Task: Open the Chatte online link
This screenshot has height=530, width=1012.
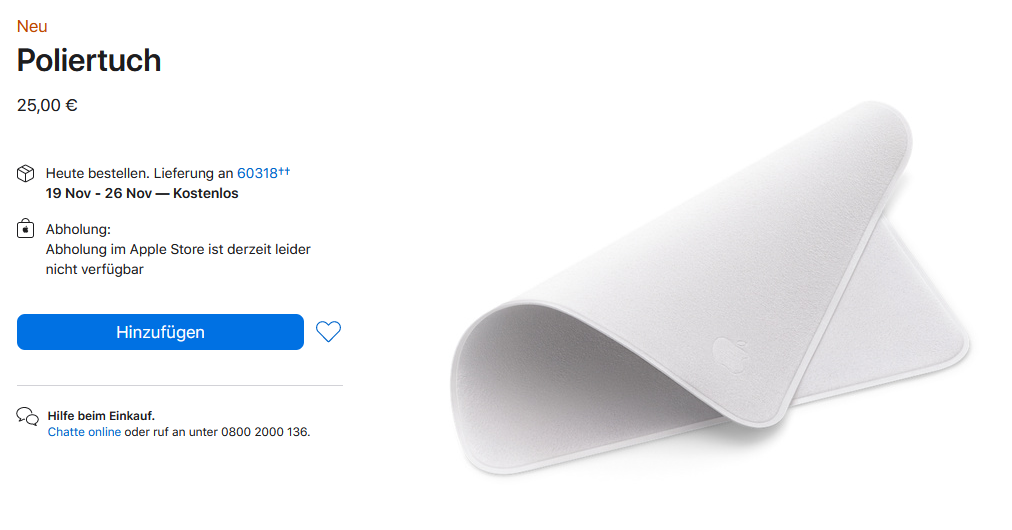Action: (84, 432)
